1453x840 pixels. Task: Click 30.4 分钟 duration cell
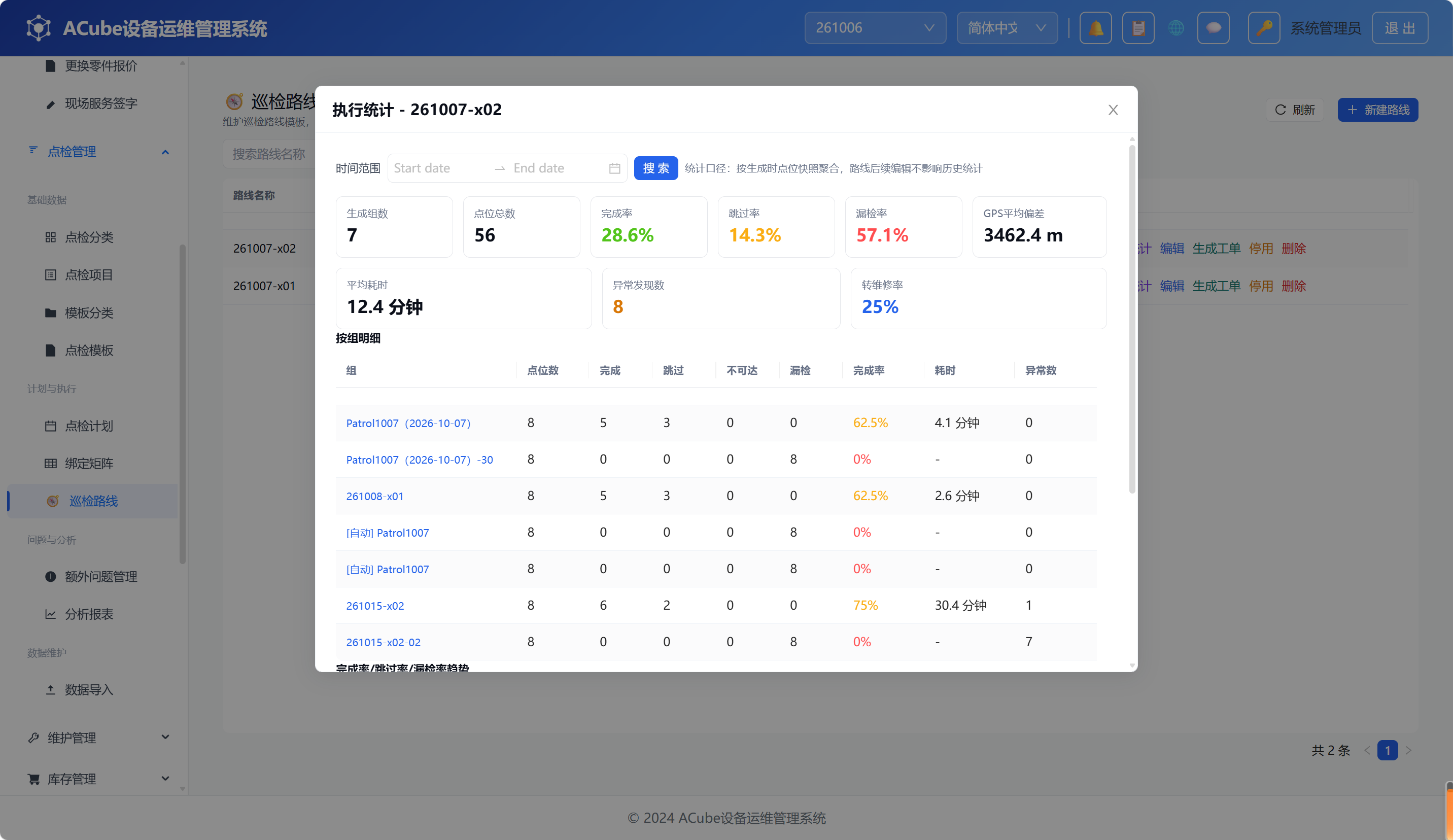point(960,605)
